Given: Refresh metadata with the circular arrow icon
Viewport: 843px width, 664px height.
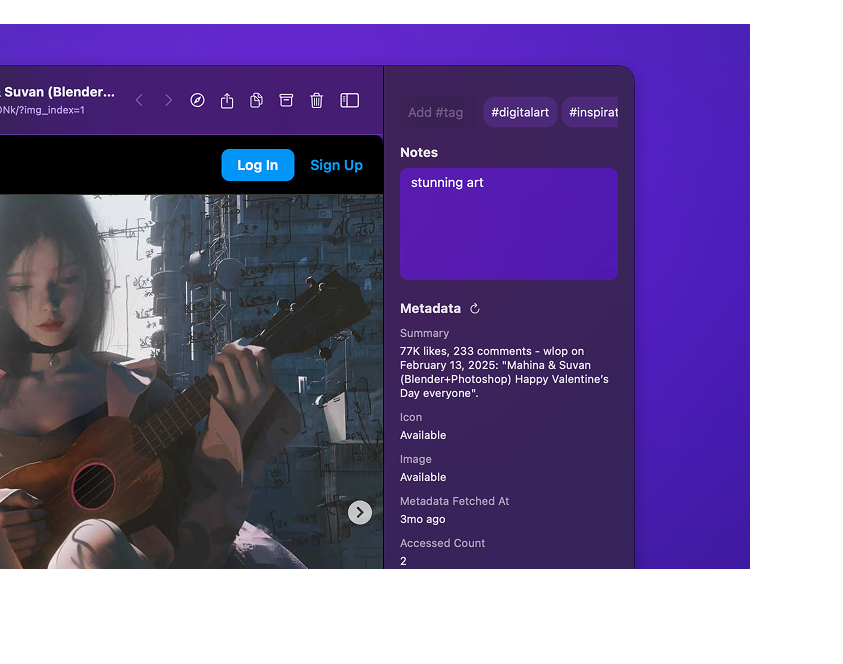Looking at the screenshot, I should pyautogui.click(x=475, y=309).
